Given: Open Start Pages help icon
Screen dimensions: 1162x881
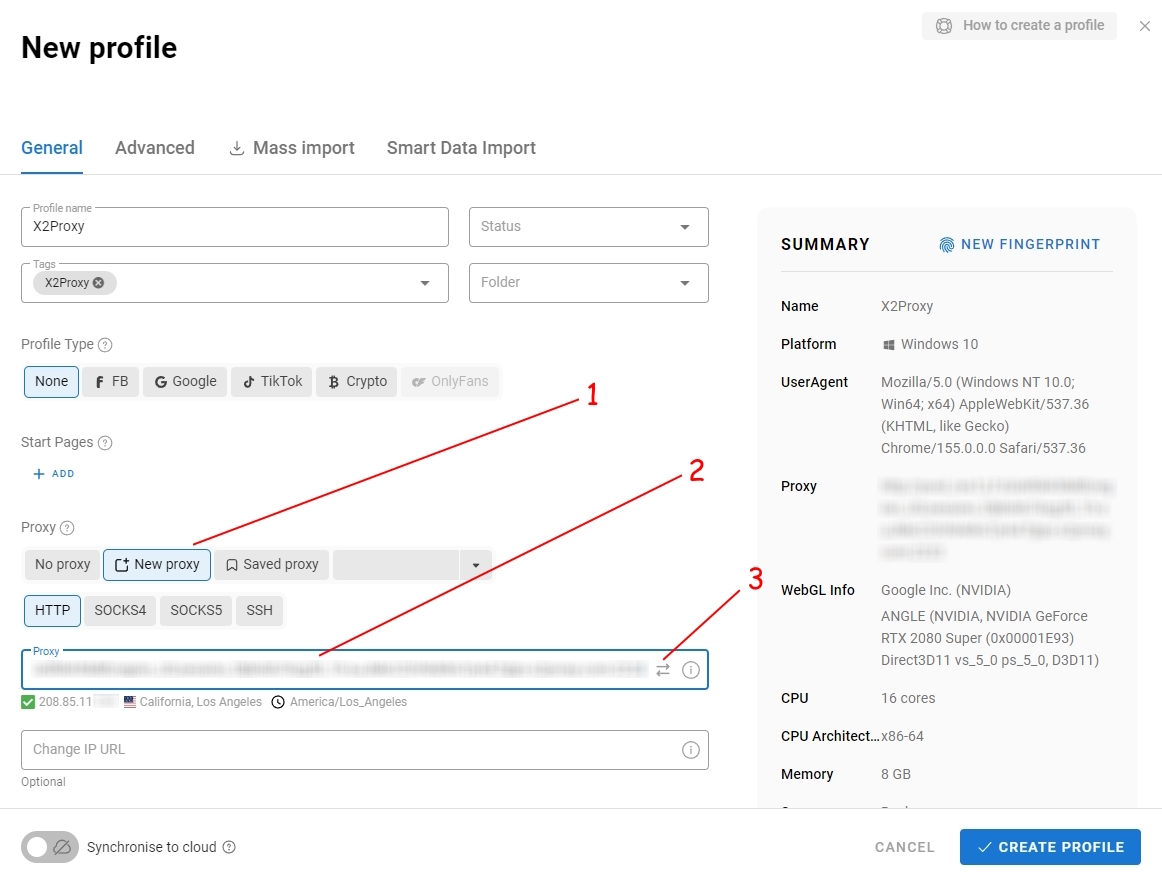Looking at the screenshot, I should tap(105, 442).
